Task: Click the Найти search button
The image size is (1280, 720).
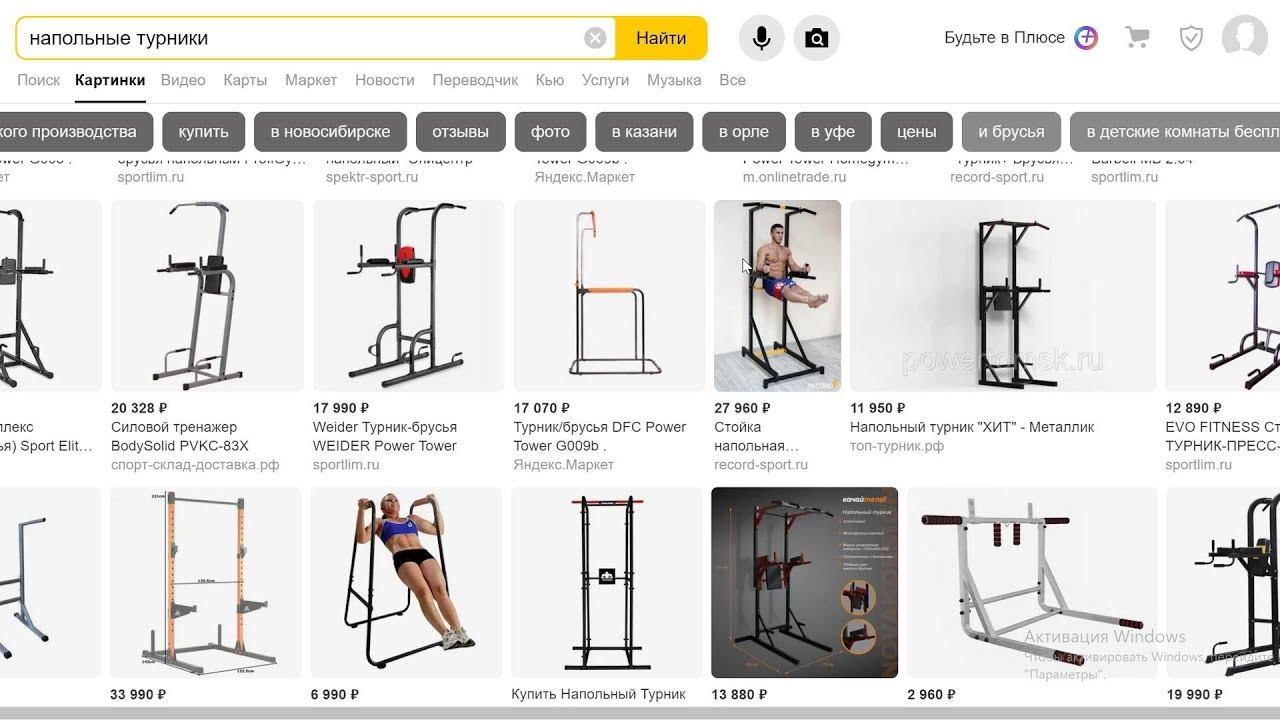Action: [661, 38]
